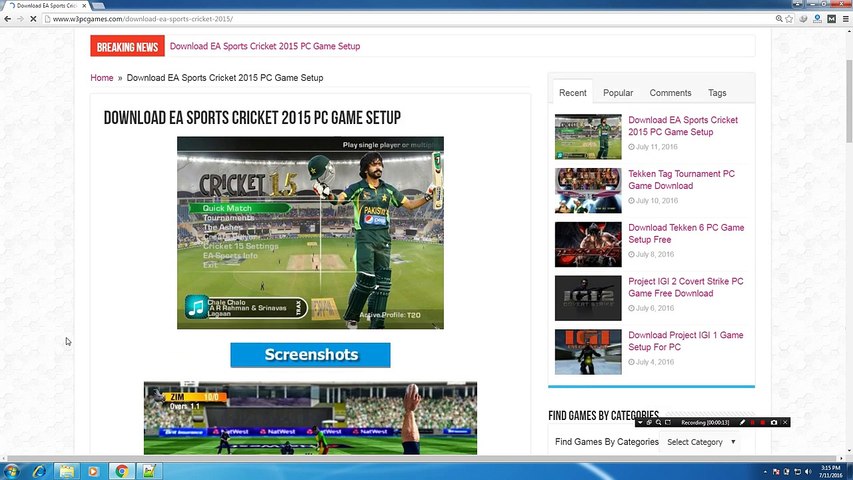Click the horizontal scrollbar at page bottom
Screen dimensions: 853x480
coord(424,459)
